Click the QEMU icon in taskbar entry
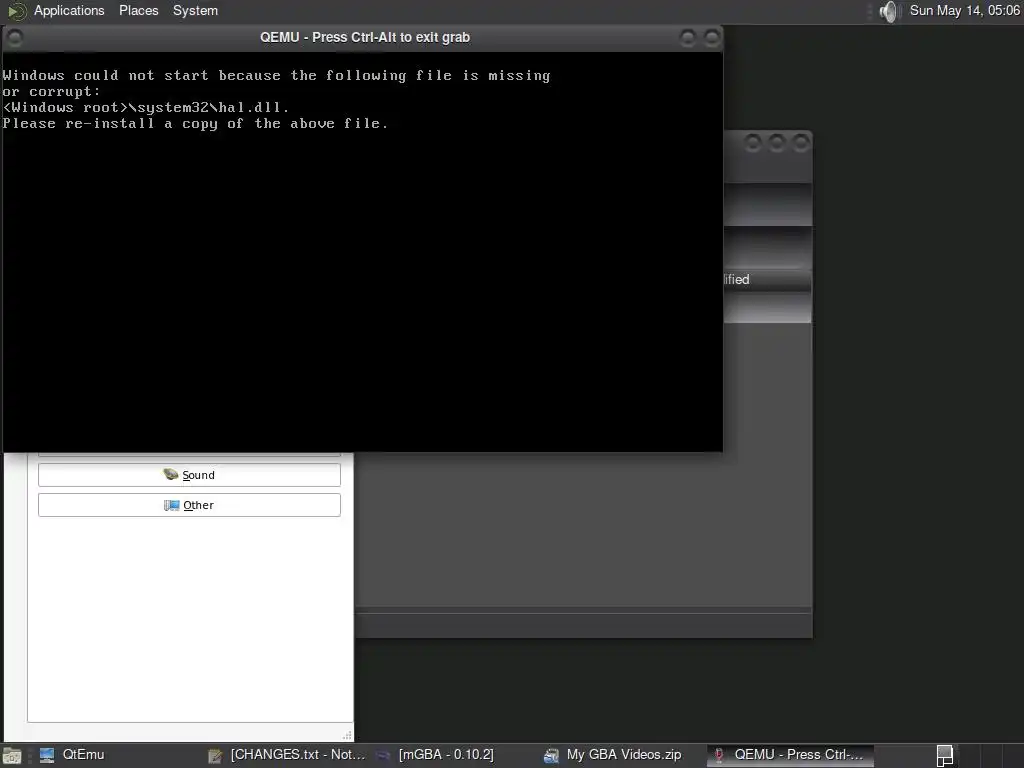Screen dimensions: 1024x768 point(719,756)
